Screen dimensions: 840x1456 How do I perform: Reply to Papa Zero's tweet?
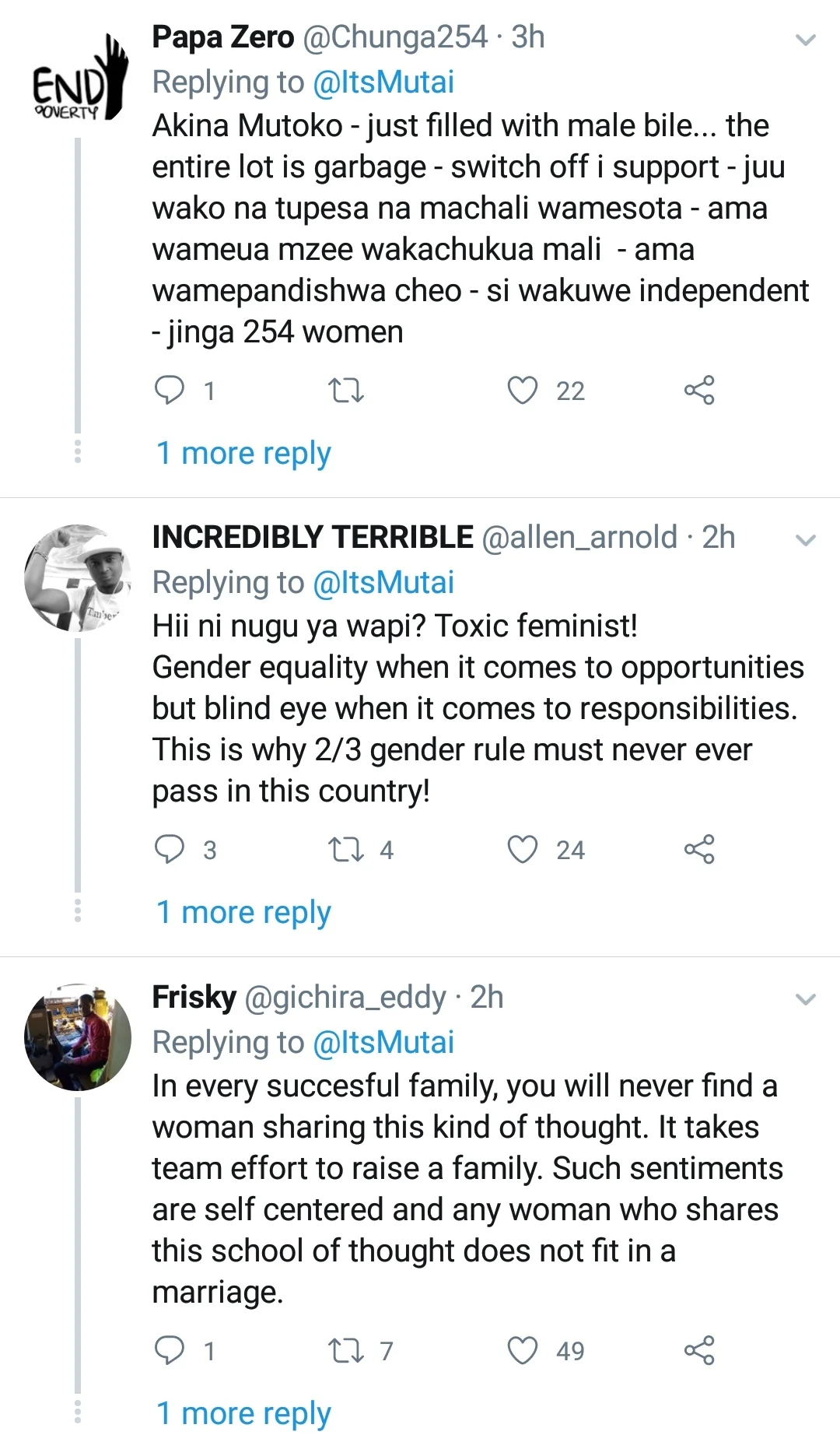click(170, 390)
